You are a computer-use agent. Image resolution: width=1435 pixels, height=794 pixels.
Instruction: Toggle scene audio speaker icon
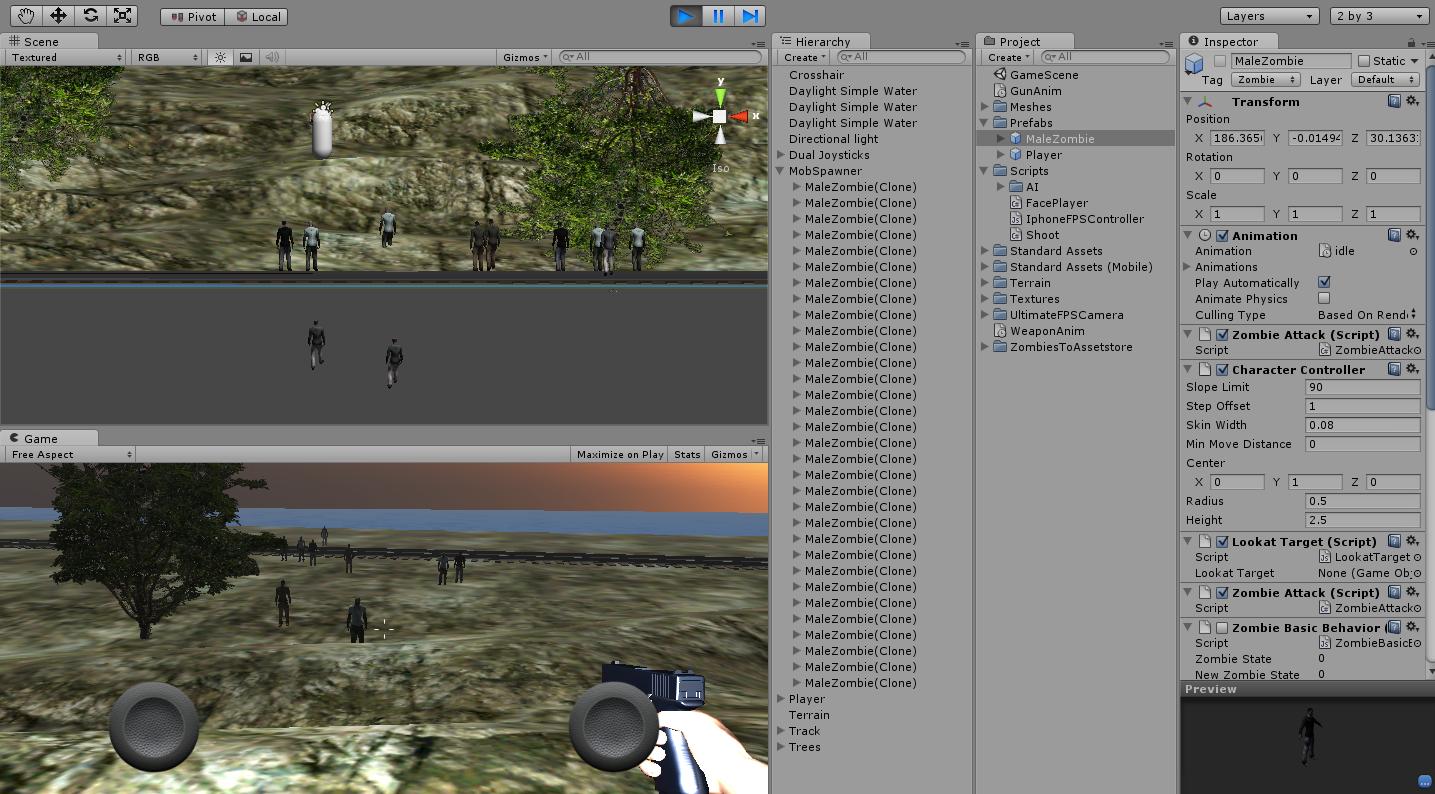pos(271,57)
